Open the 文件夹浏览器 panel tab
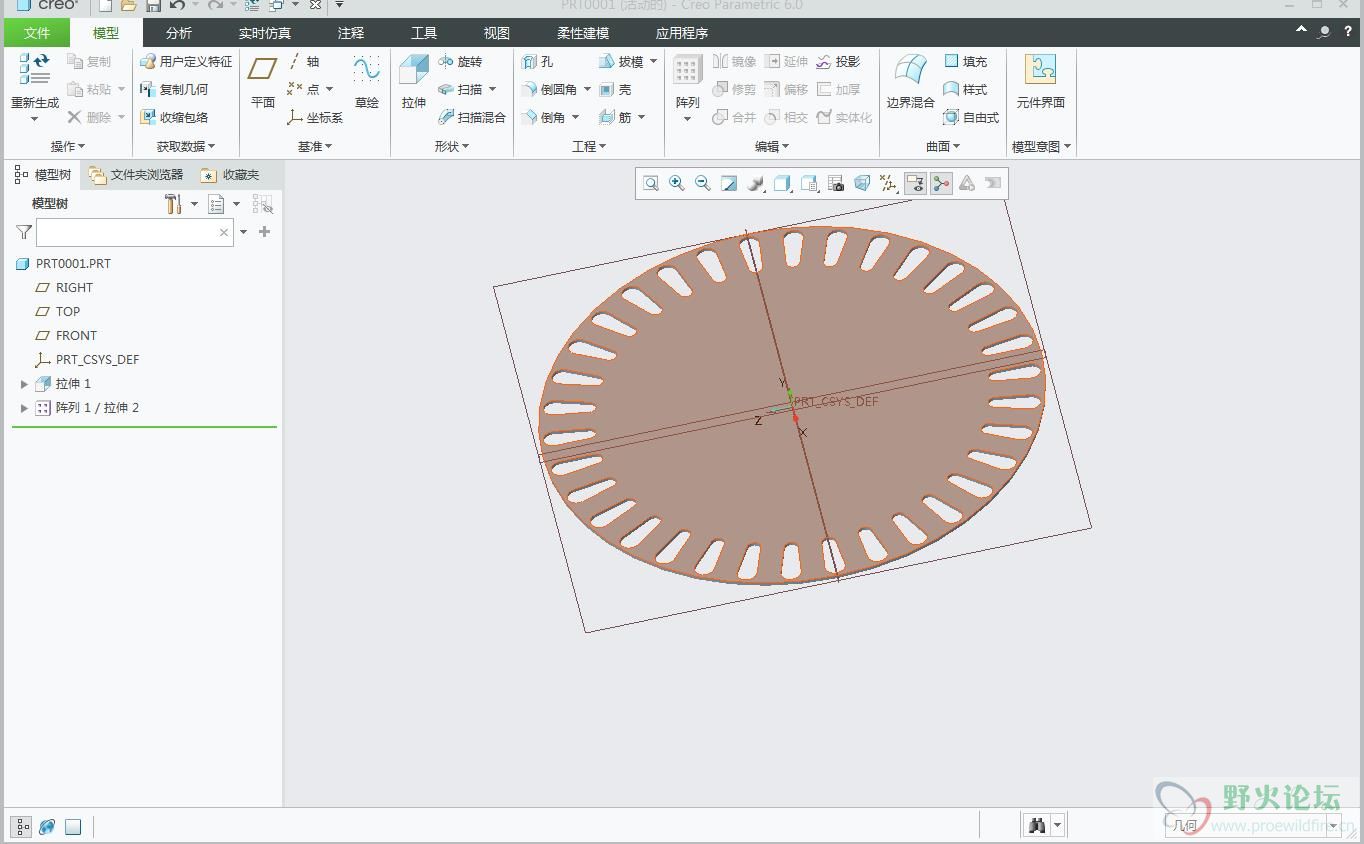Viewport: 1364px width, 844px height. coord(136,175)
